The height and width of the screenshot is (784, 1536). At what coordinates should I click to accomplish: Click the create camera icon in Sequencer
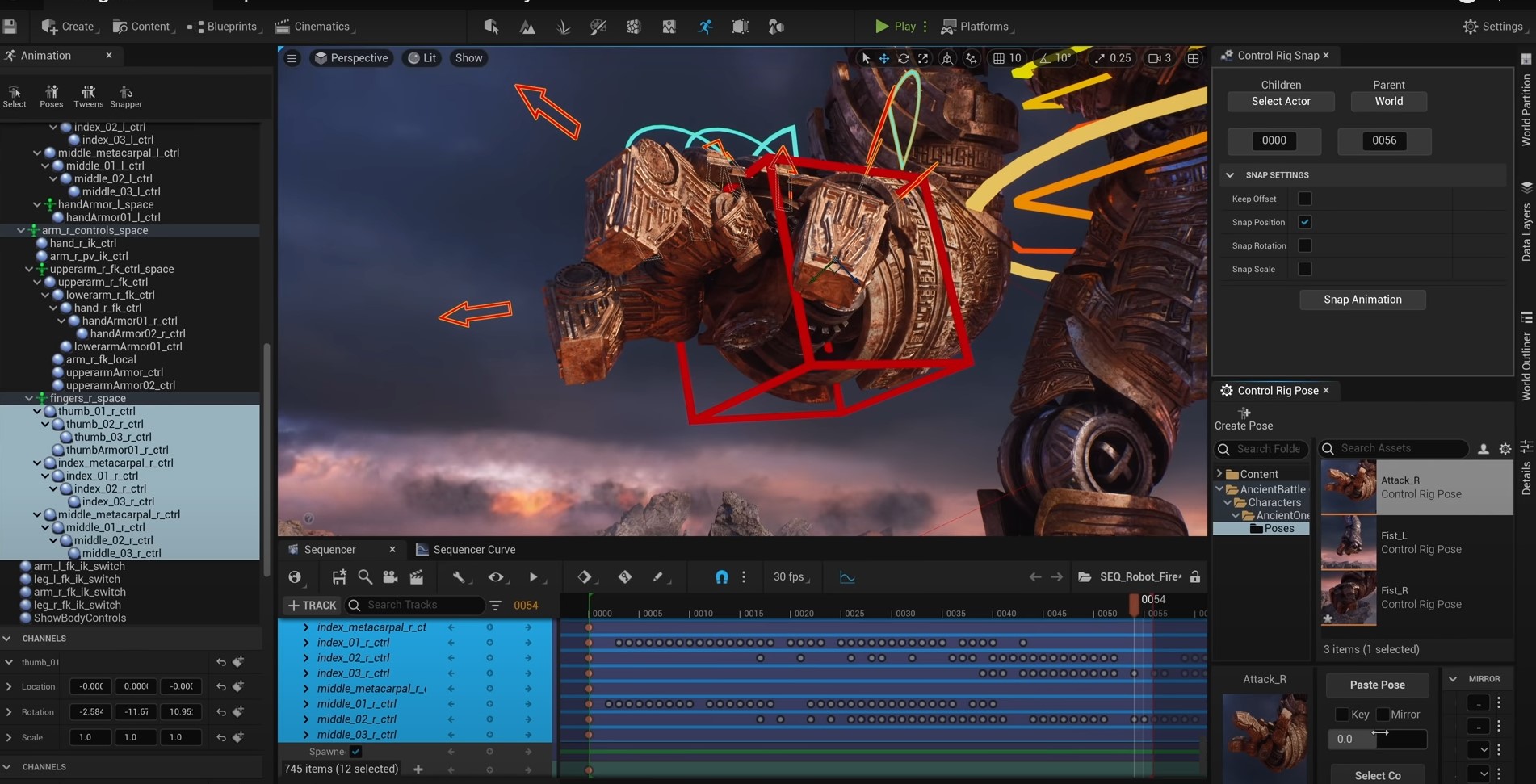[390, 576]
